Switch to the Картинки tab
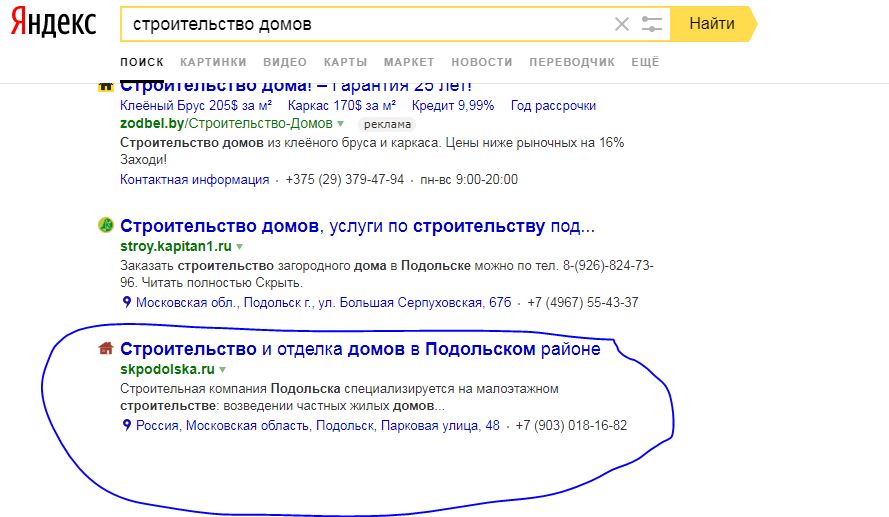889x517 pixels. (x=213, y=62)
